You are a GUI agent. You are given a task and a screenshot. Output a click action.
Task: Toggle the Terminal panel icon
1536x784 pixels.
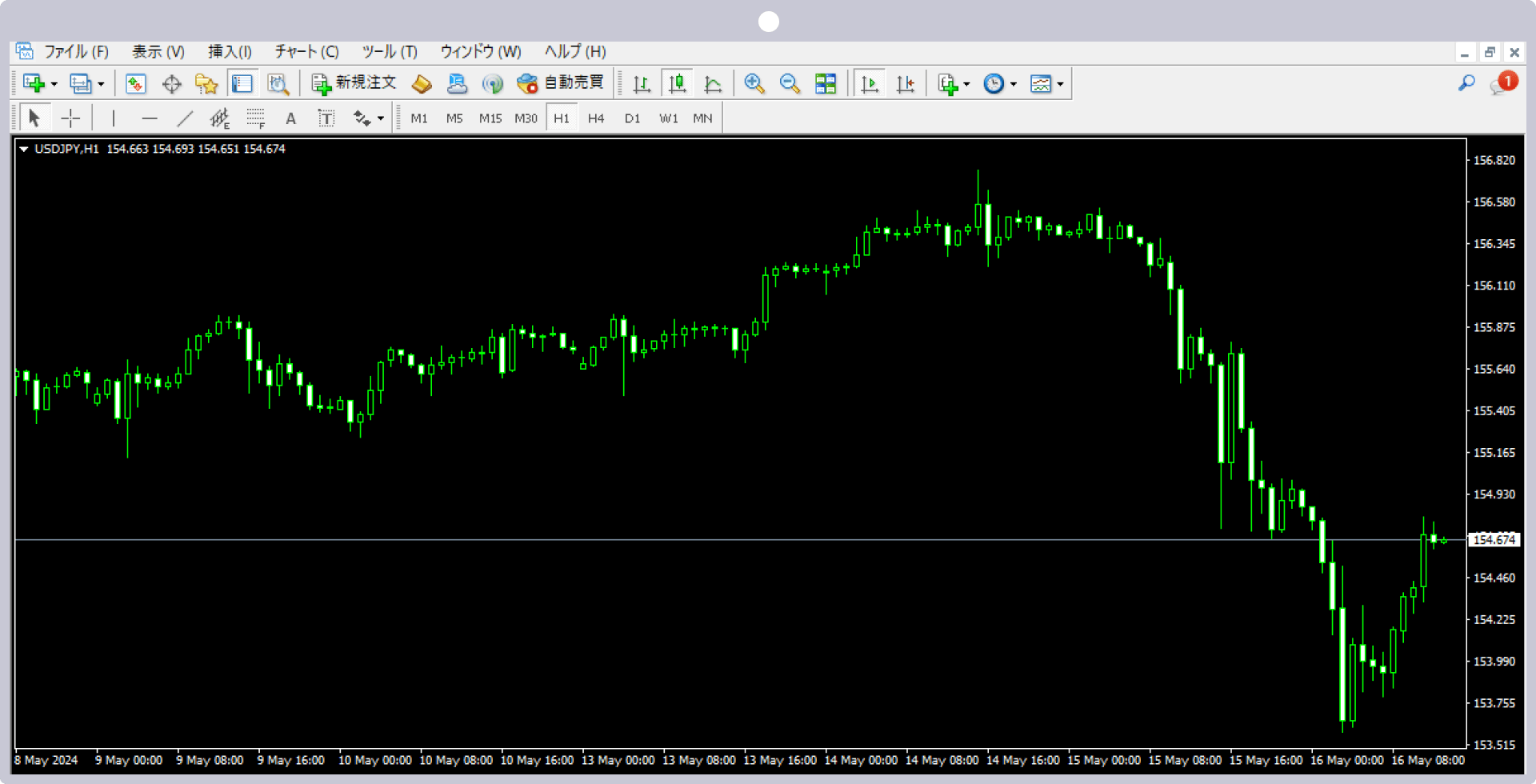[242, 83]
